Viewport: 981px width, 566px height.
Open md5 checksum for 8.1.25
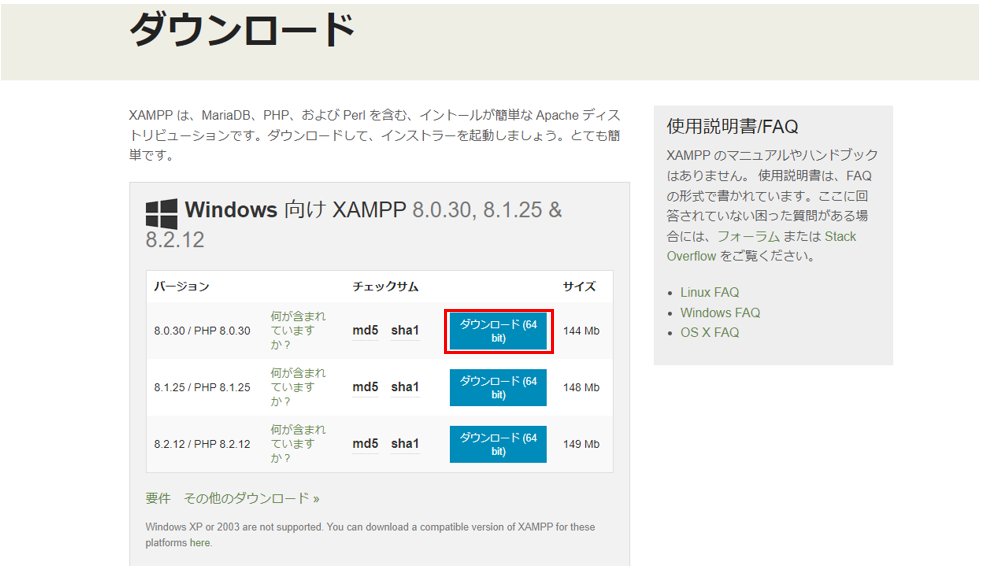point(365,387)
